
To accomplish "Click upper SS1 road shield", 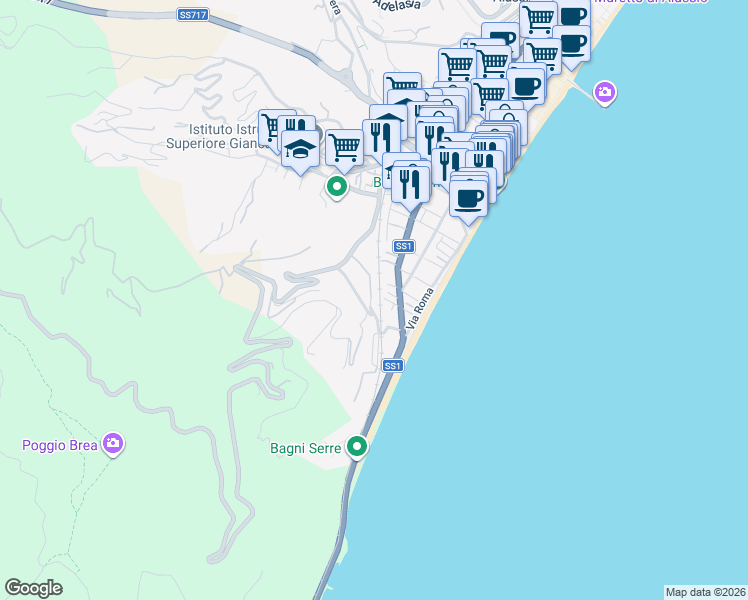I will point(404,246).
